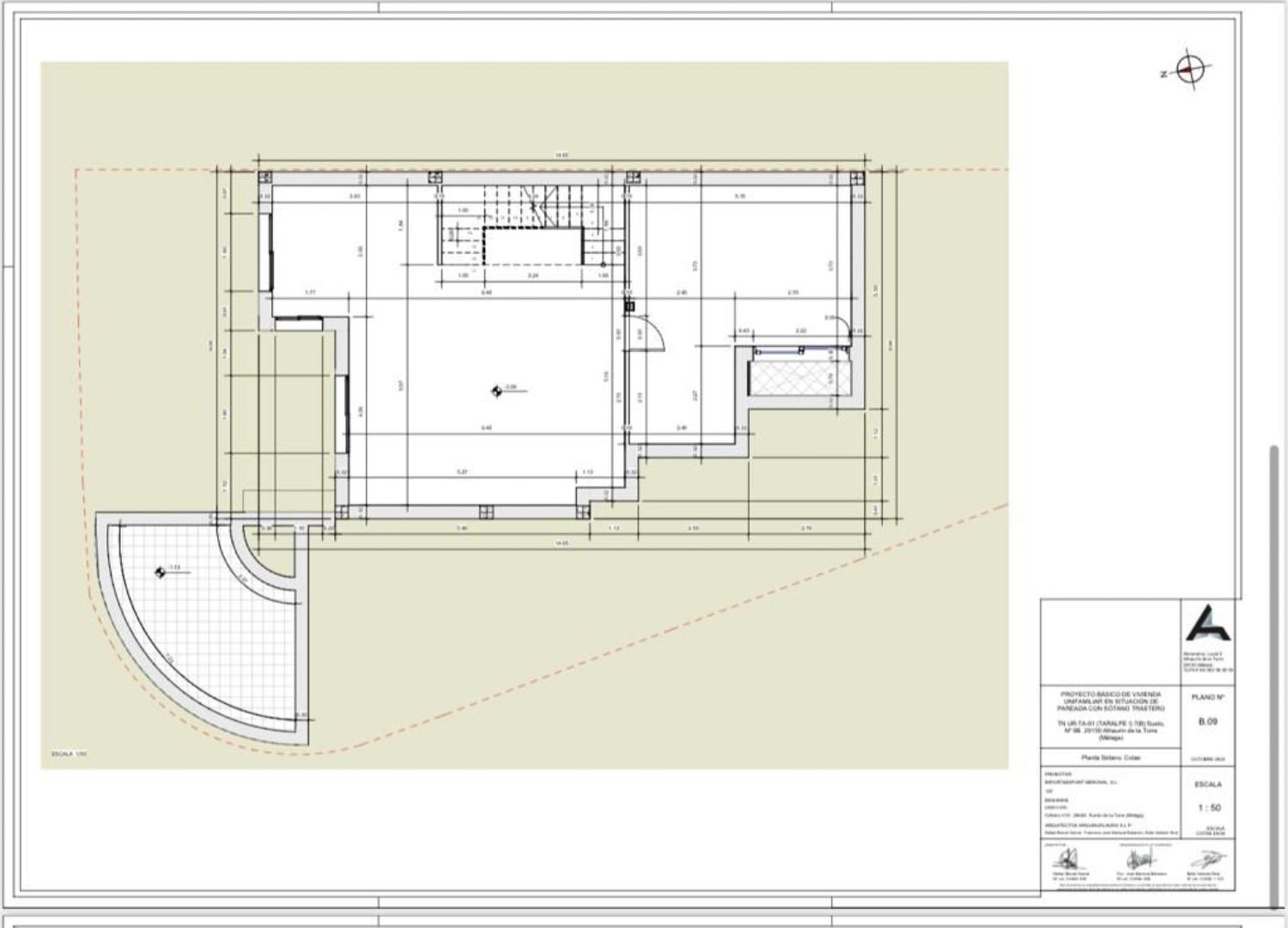
Task: Select the level marker on the curved terrace
Action: (x=161, y=572)
